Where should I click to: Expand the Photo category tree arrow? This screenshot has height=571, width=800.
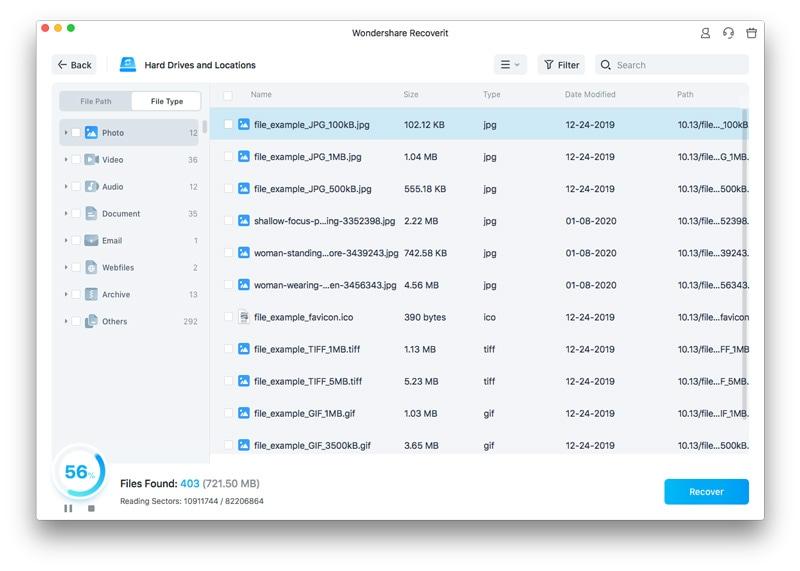[66, 133]
